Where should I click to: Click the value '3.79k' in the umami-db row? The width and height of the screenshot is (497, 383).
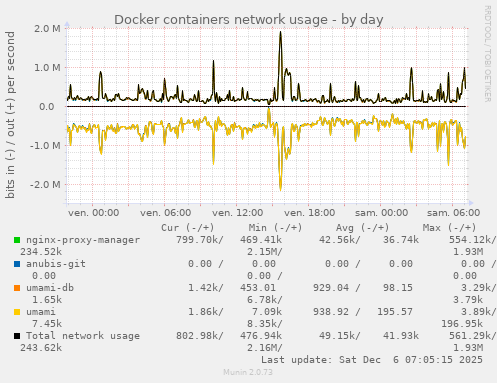pos(468,300)
